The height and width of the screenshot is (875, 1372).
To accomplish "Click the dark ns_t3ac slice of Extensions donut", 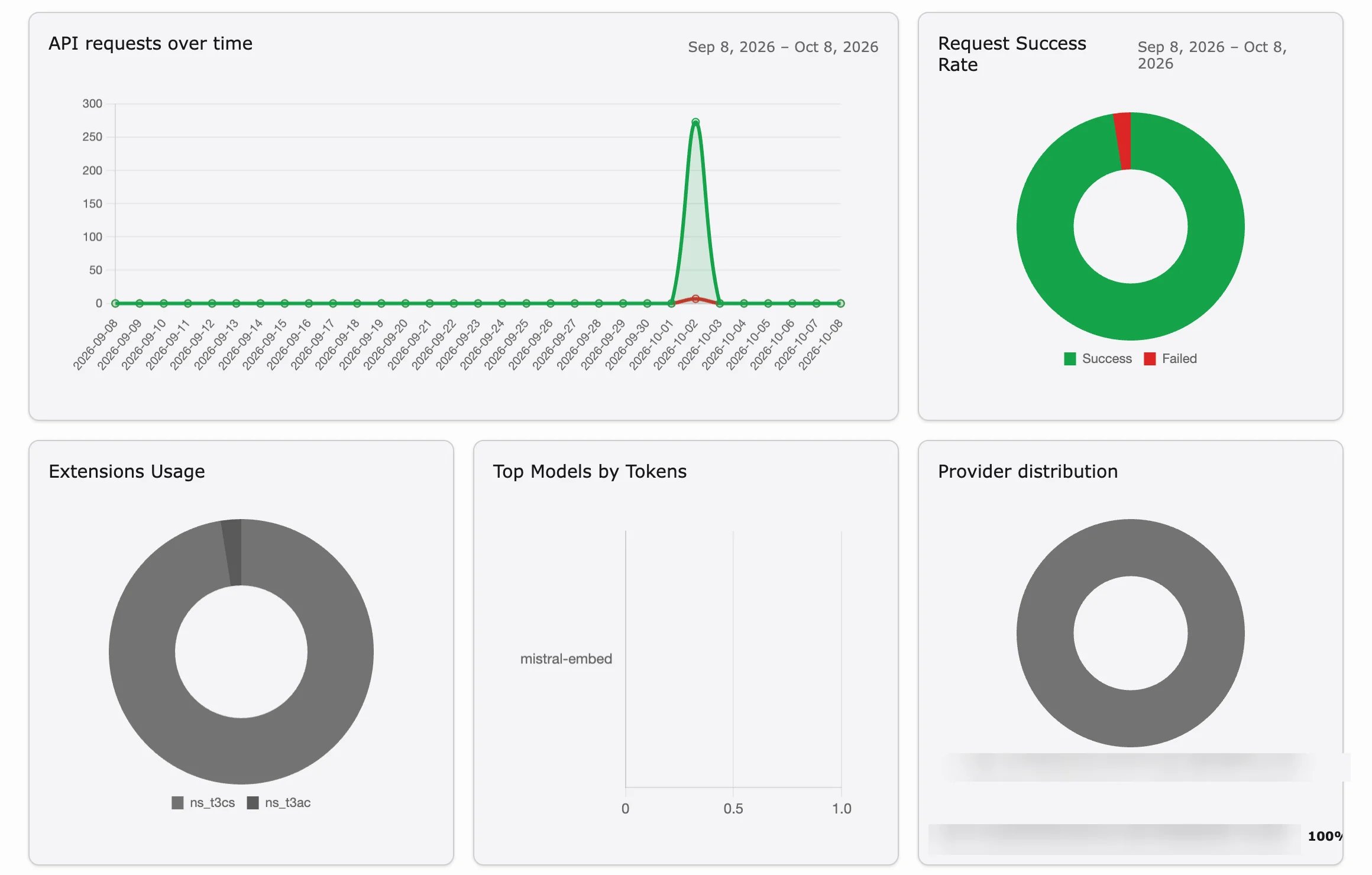I will click(x=232, y=552).
